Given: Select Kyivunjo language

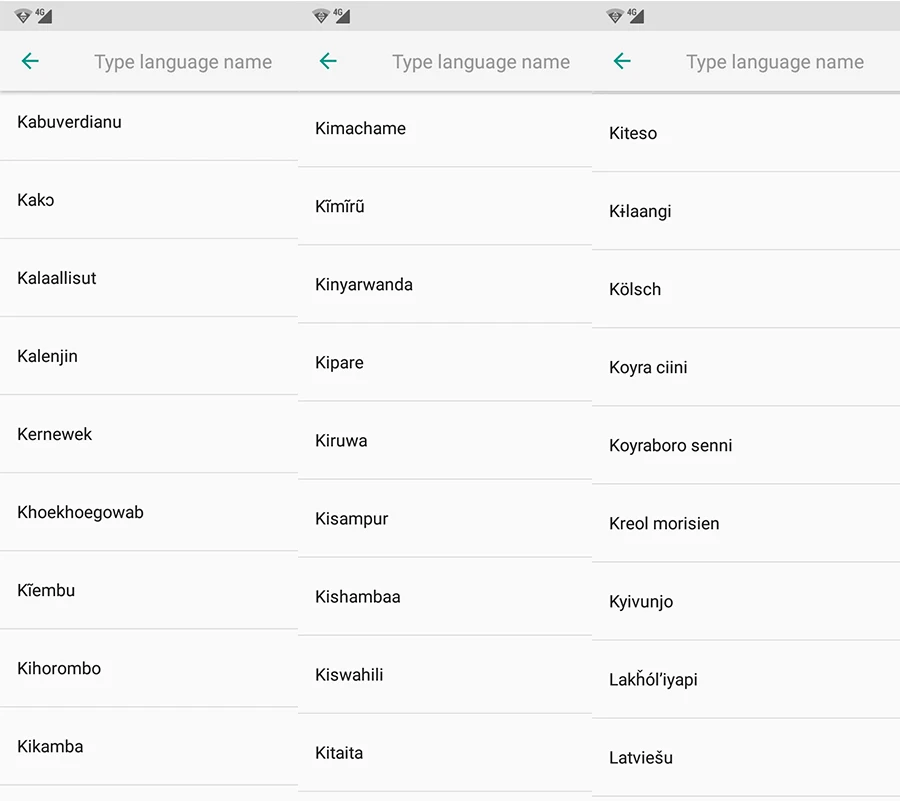Looking at the screenshot, I should tap(746, 601).
